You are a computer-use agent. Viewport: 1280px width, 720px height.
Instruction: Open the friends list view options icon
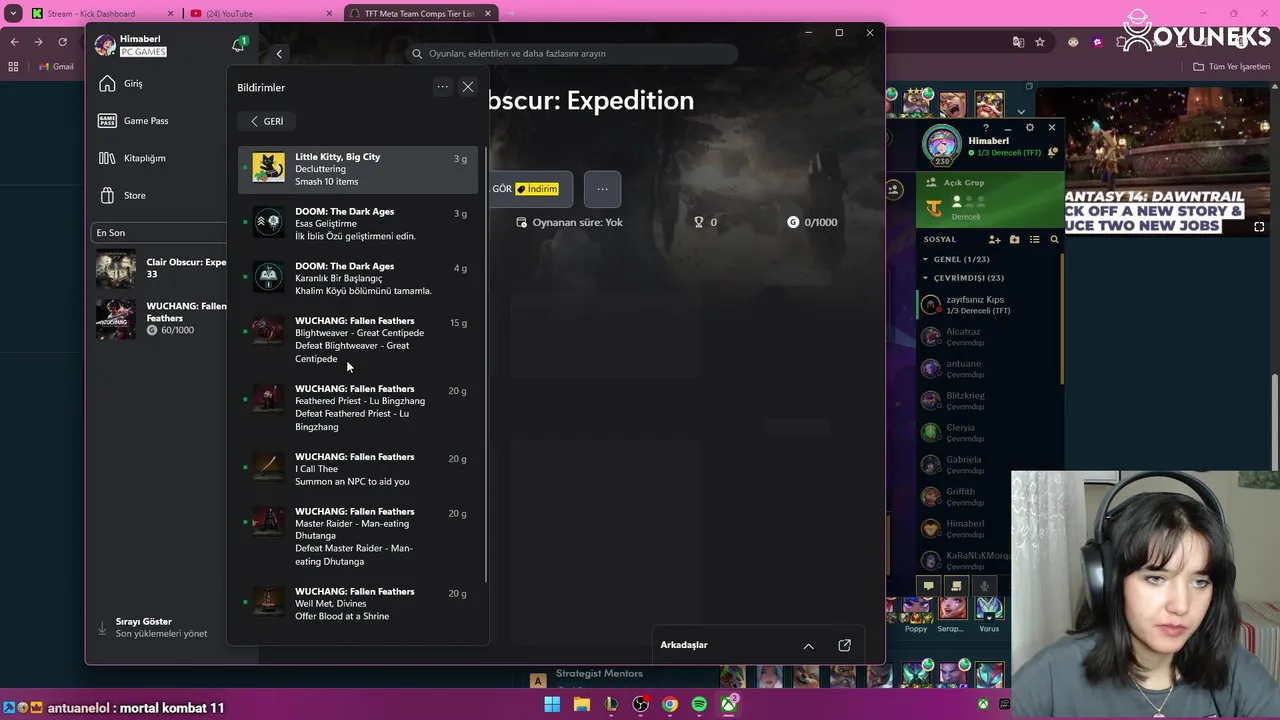pos(1035,240)
